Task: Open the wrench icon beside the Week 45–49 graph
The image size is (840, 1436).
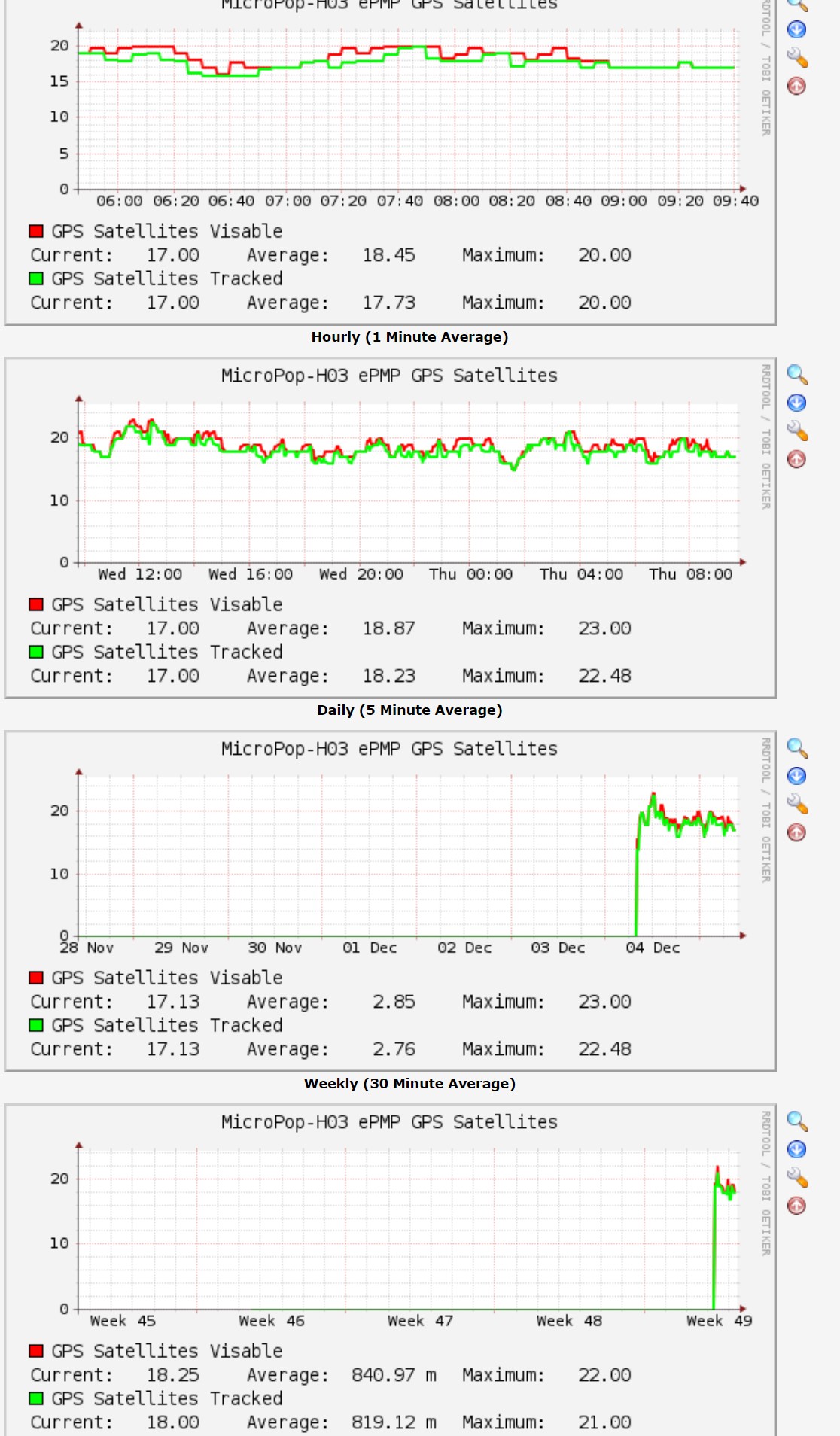Action: coord(797,1178)
